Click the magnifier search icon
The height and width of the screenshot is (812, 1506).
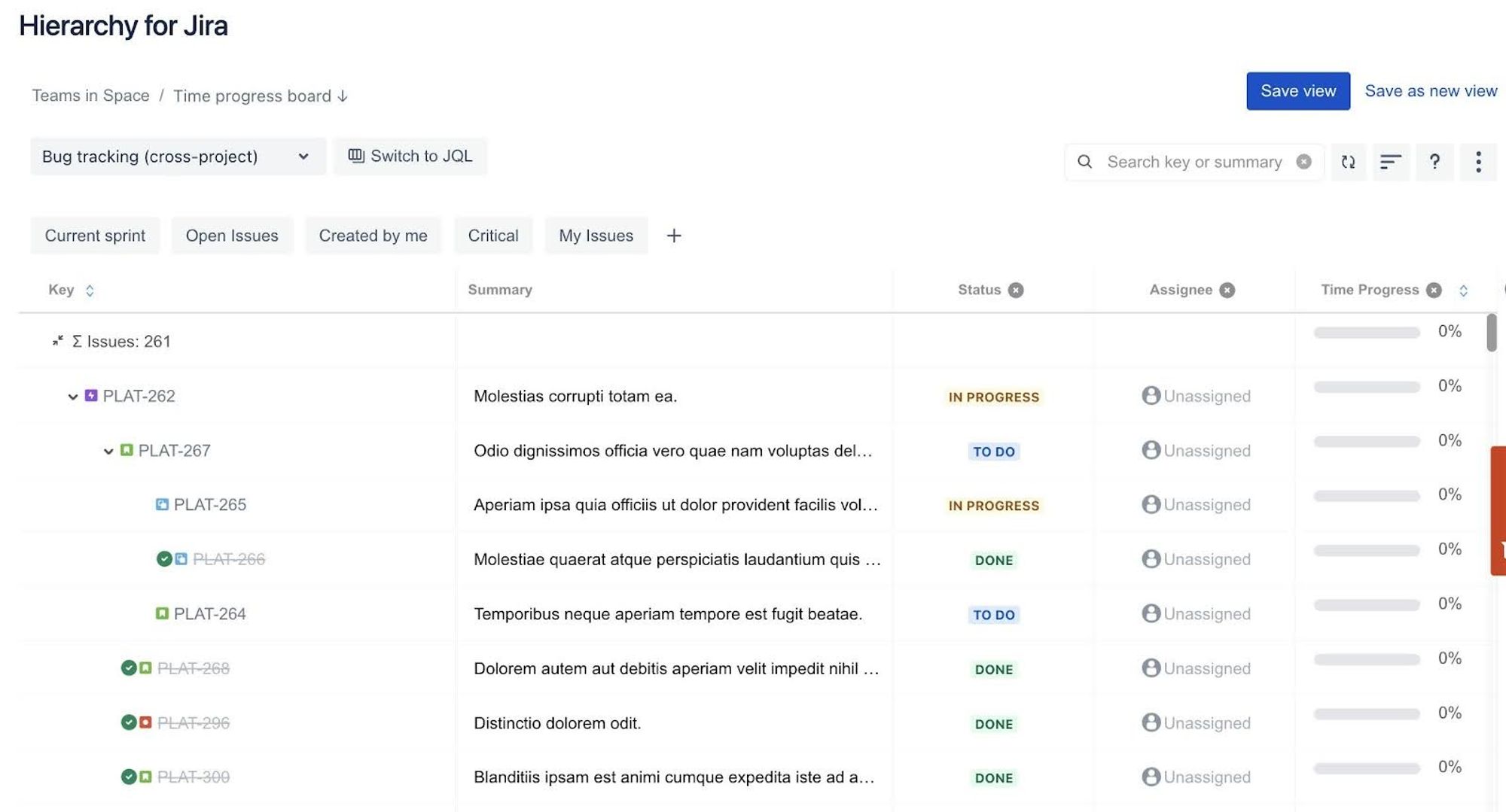pyautogui.click(x=1084, y=162)
